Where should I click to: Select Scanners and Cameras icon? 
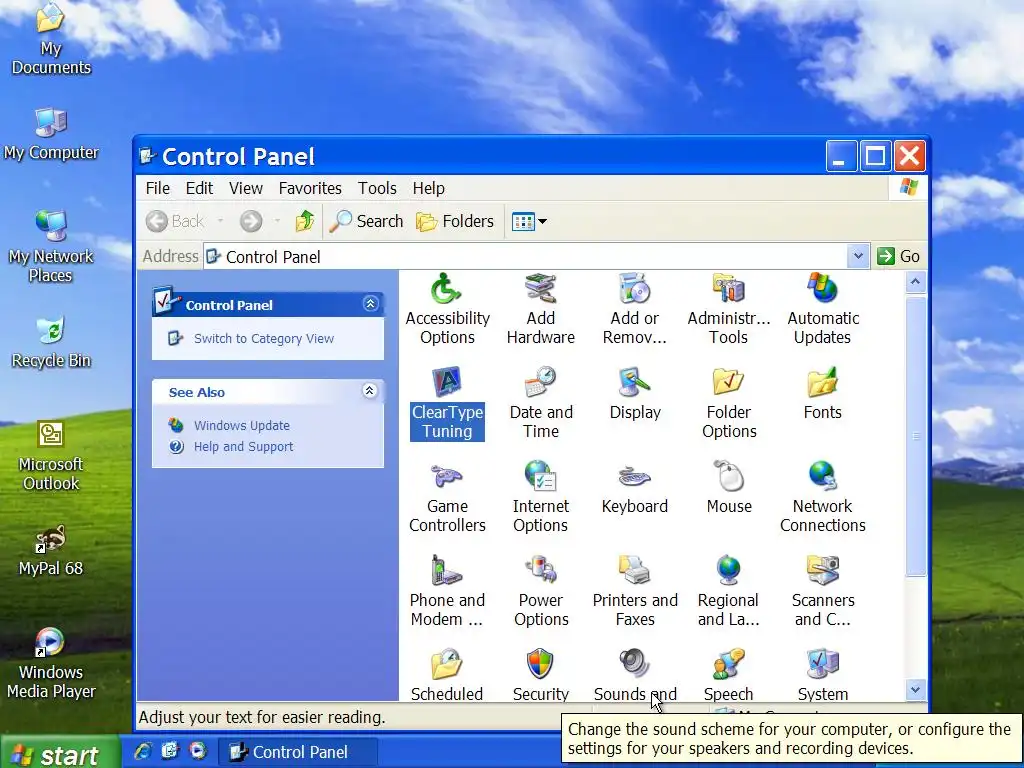point(823,591)
